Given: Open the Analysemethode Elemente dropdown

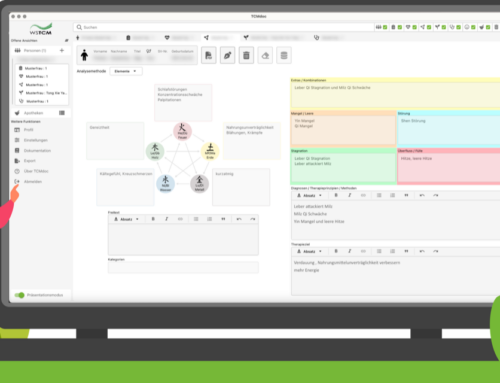Looking at the screenshot, I should click(x=126, y=71).
